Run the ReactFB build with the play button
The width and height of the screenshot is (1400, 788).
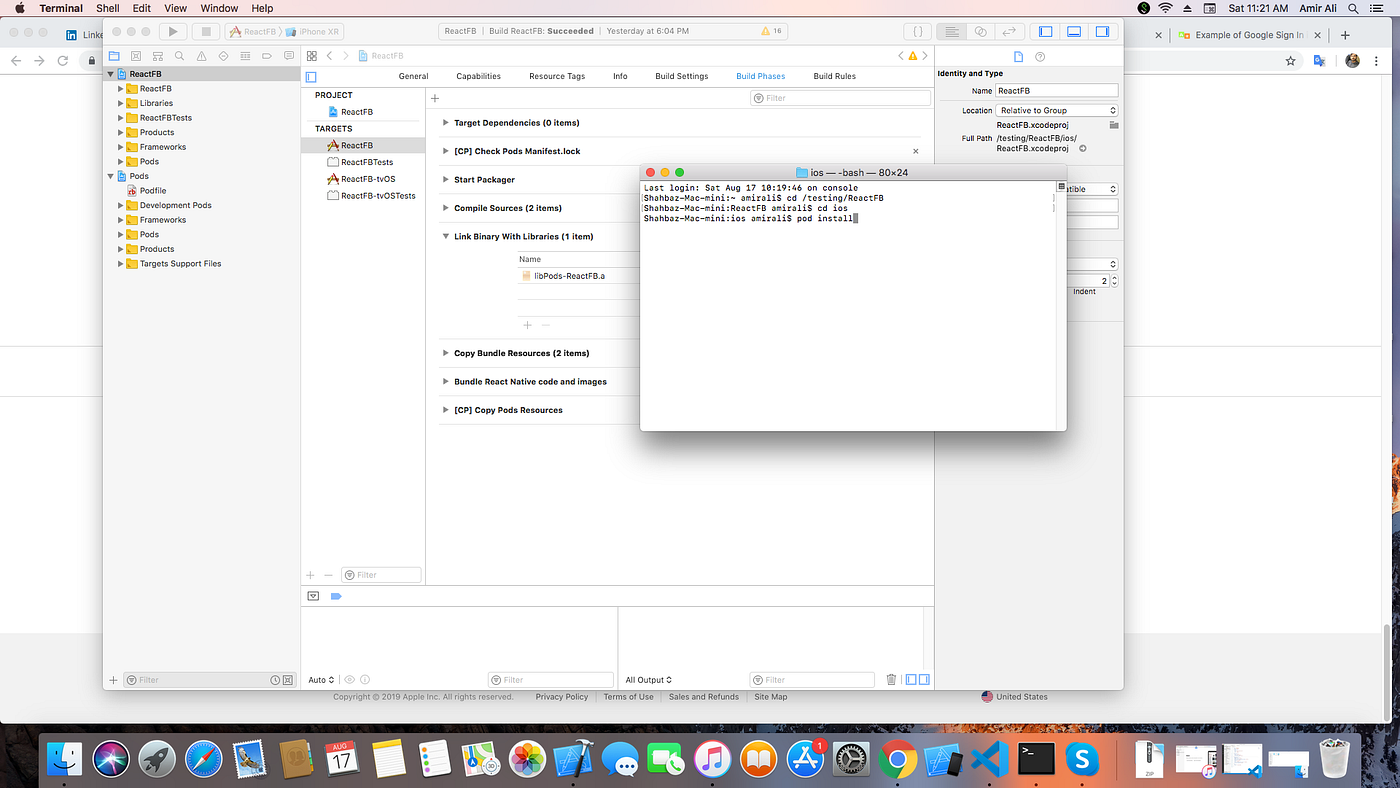[x=173, y=32]
